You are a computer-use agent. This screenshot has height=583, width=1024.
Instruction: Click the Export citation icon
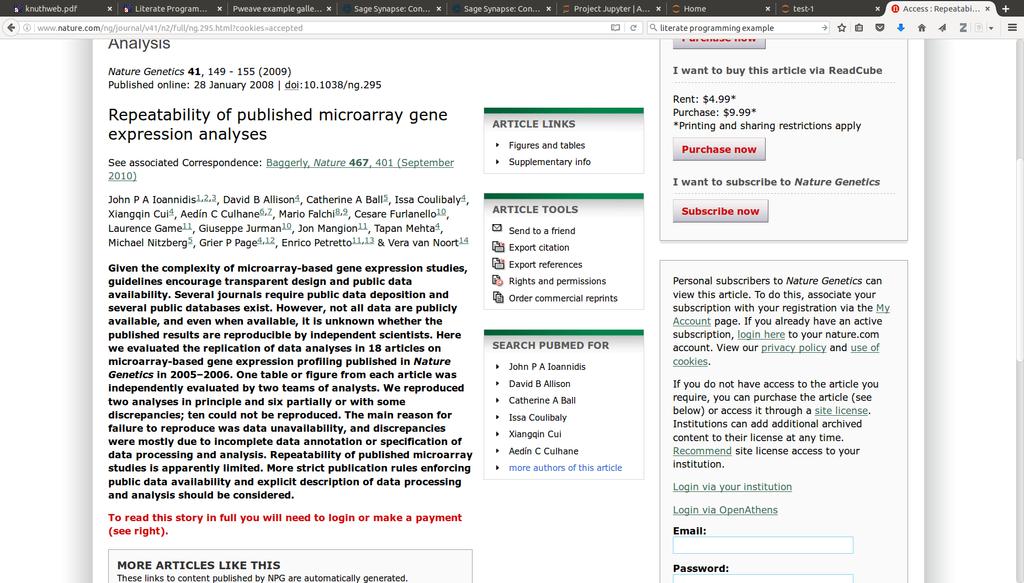click(498, 247)
